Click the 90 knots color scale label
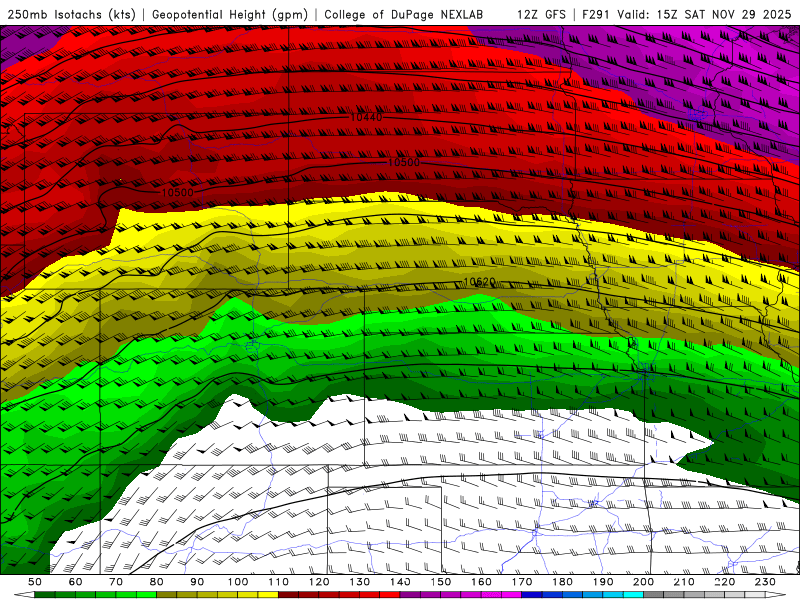The width and height of the screenshot is (800, 600). point(197,582)
